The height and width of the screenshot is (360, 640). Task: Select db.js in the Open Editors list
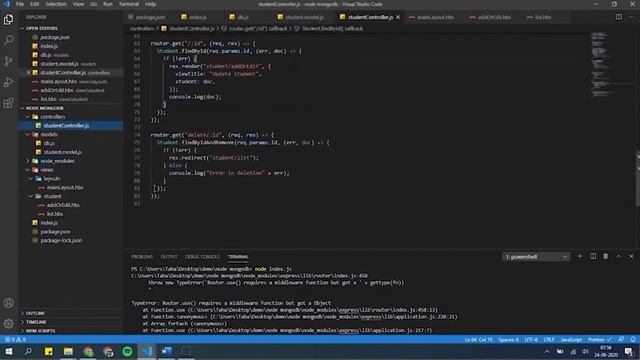click(46, 55)
